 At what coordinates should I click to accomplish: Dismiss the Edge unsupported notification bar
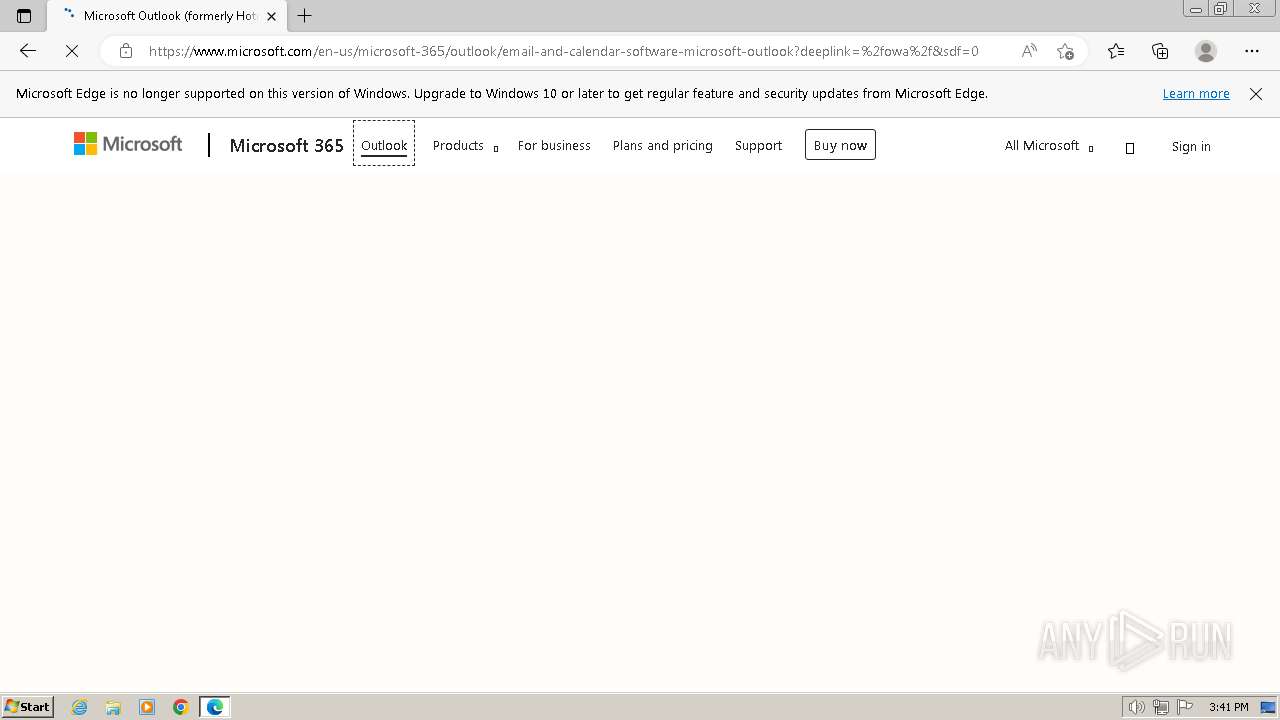click(x=1256, y=94)
